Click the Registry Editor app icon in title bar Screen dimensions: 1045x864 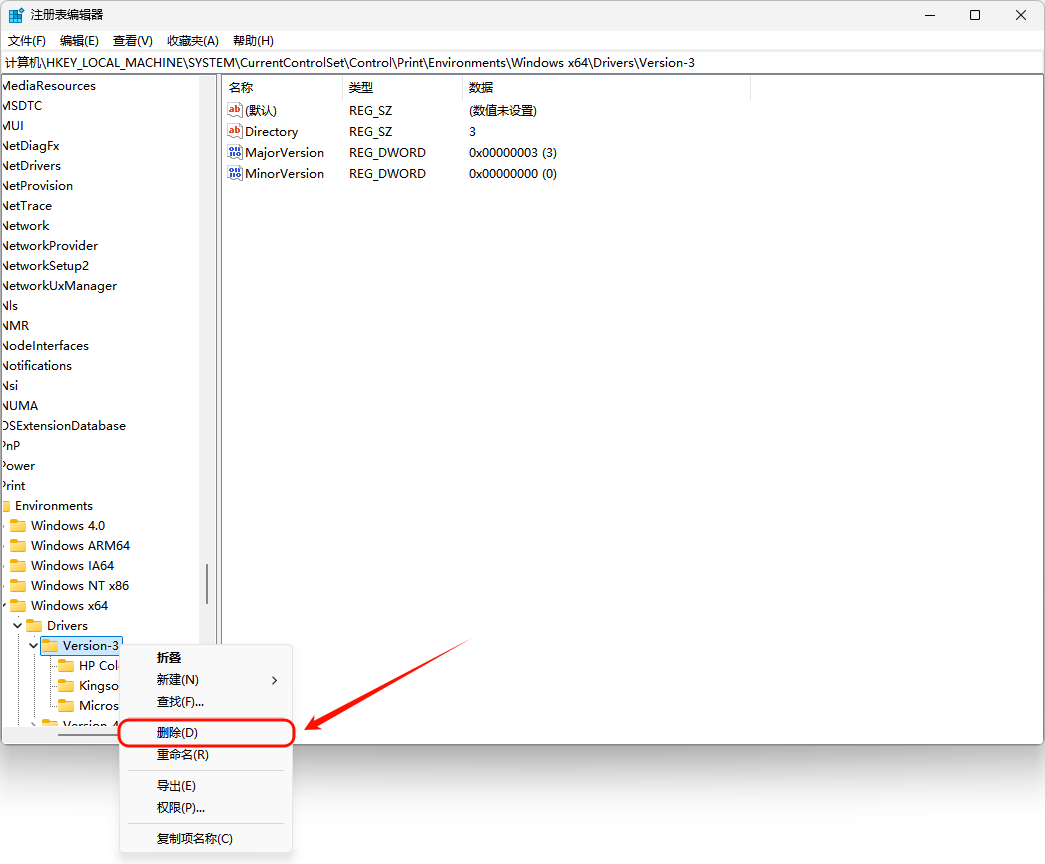click(17, 15)
